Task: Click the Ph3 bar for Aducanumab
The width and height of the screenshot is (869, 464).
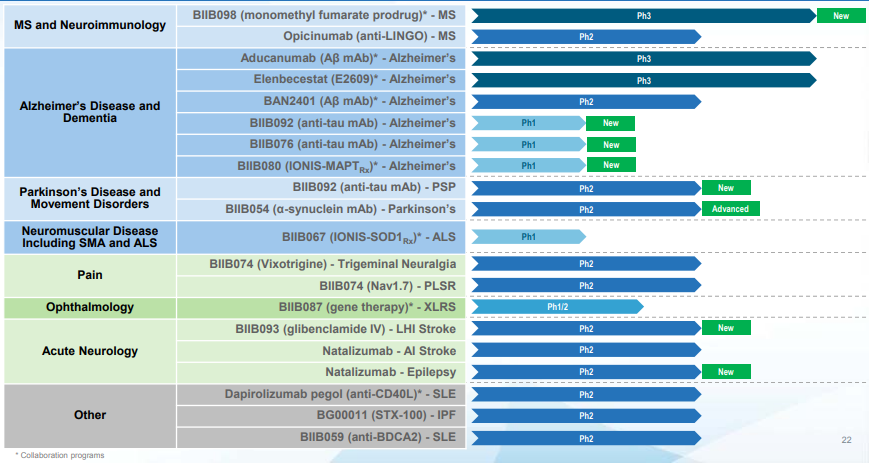Action: (643, 59)
